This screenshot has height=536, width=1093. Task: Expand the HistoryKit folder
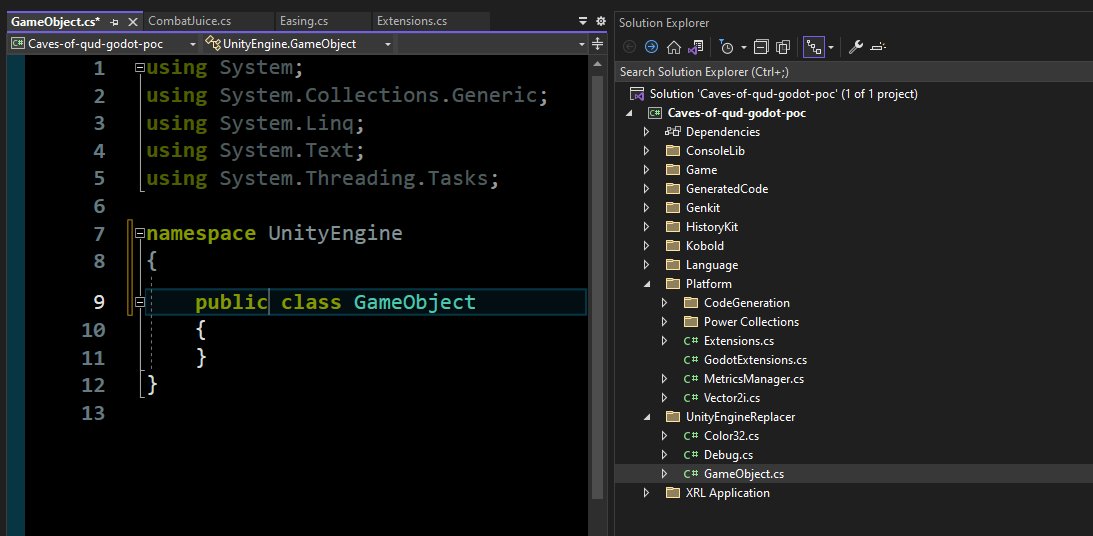coord(646,227)
